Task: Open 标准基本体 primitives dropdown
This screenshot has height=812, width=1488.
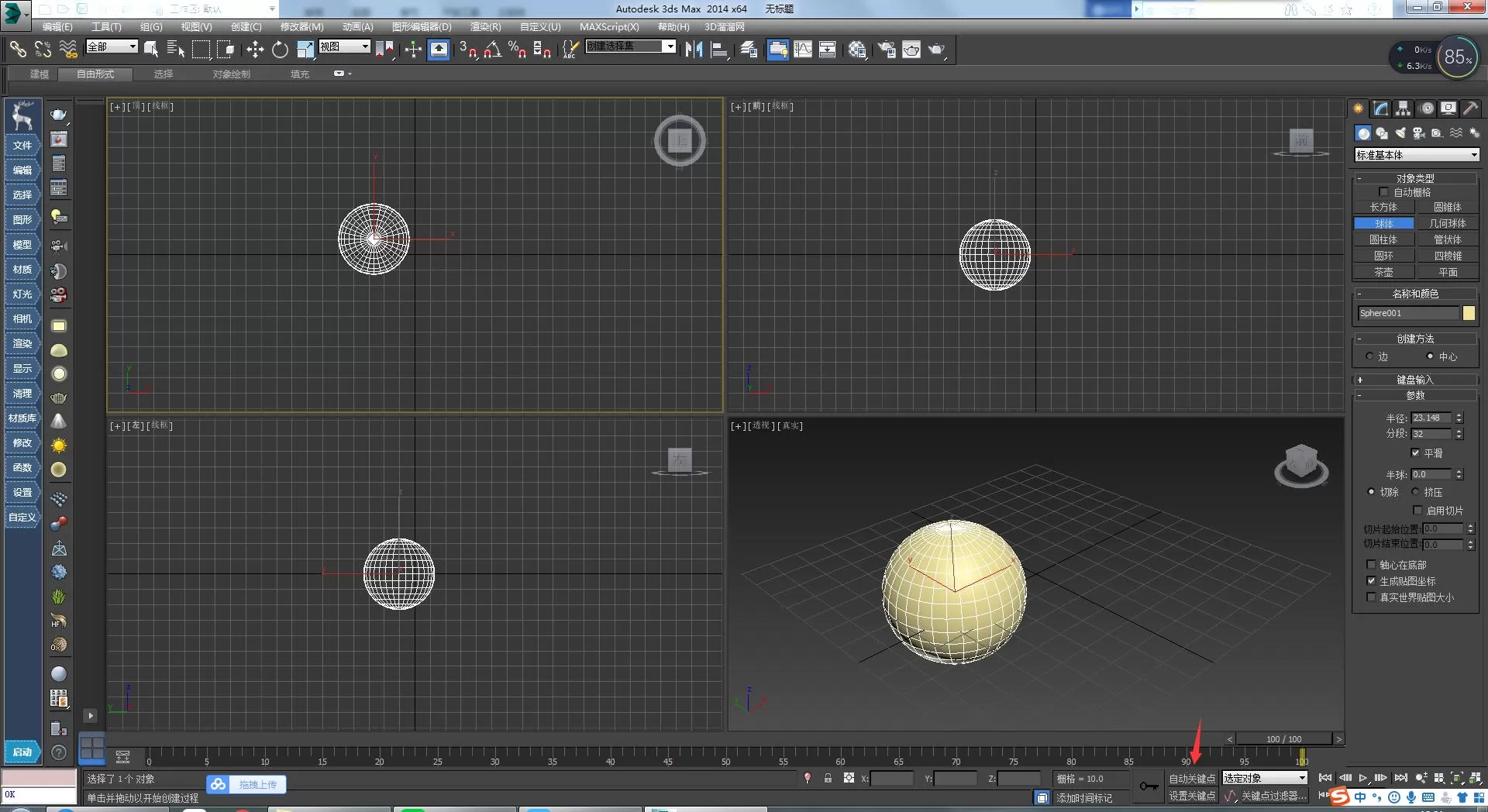Action: 1417,155
